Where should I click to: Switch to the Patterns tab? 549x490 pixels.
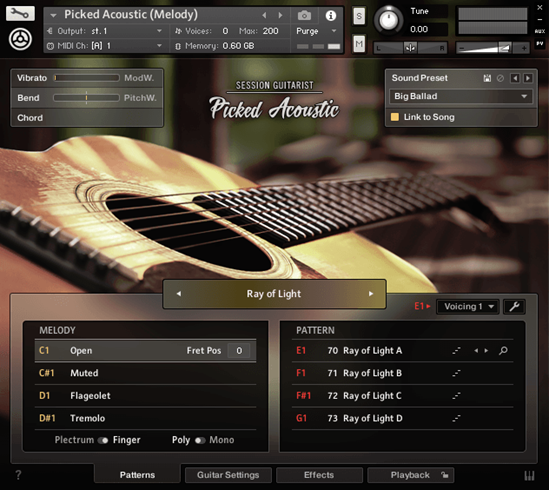[137, 475]
